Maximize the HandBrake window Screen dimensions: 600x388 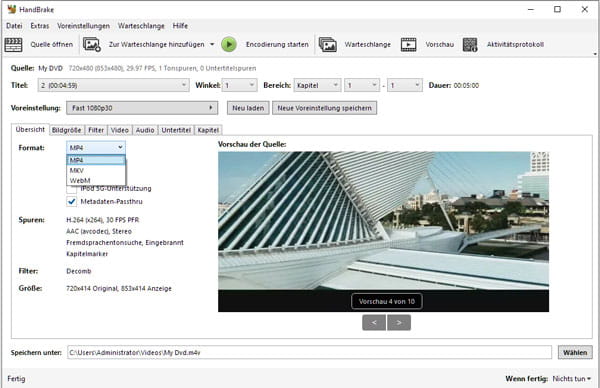tap(557, 9)
